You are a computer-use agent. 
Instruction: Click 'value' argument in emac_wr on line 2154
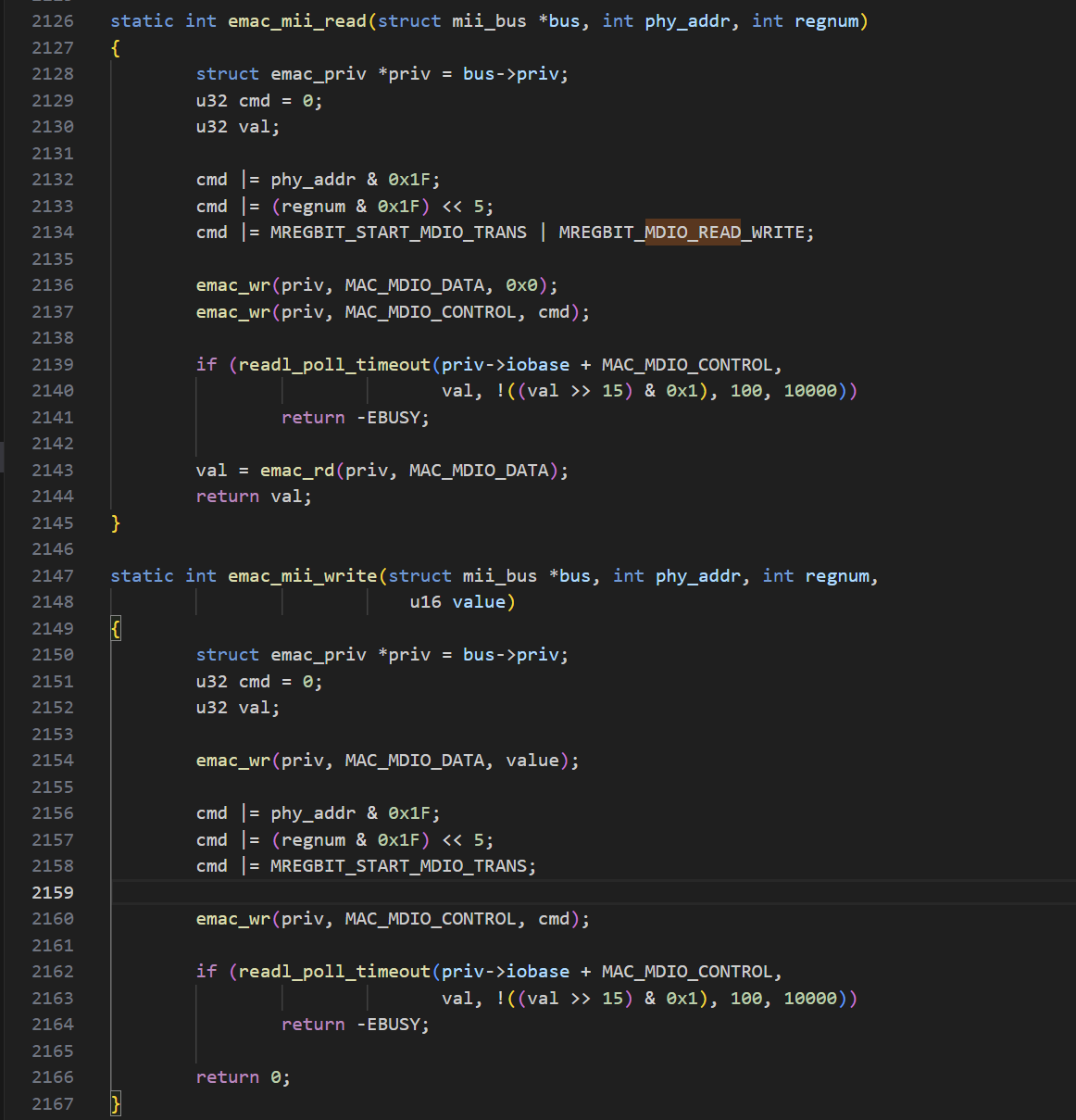click(x=532, y=761)
